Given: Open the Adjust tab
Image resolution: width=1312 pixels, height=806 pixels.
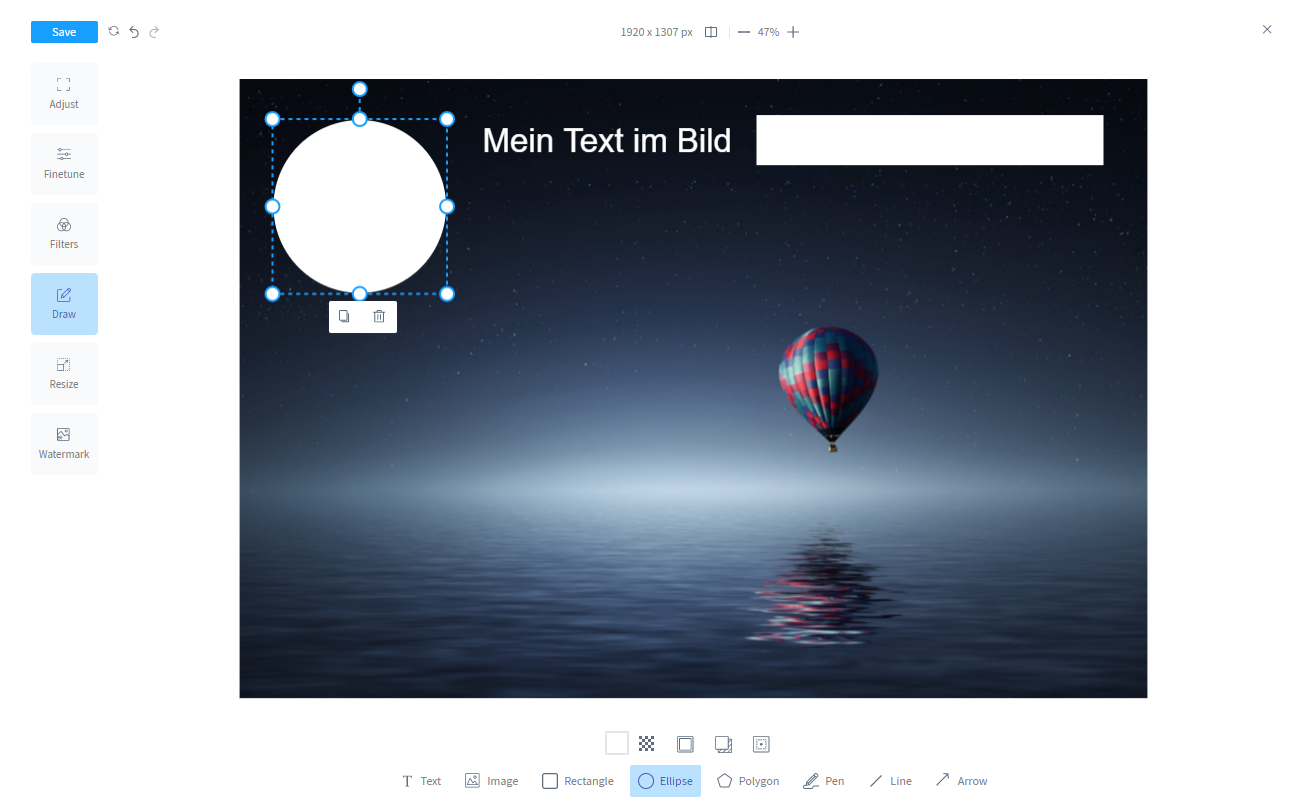Looking at the screenshot, I should pos(64,94).
